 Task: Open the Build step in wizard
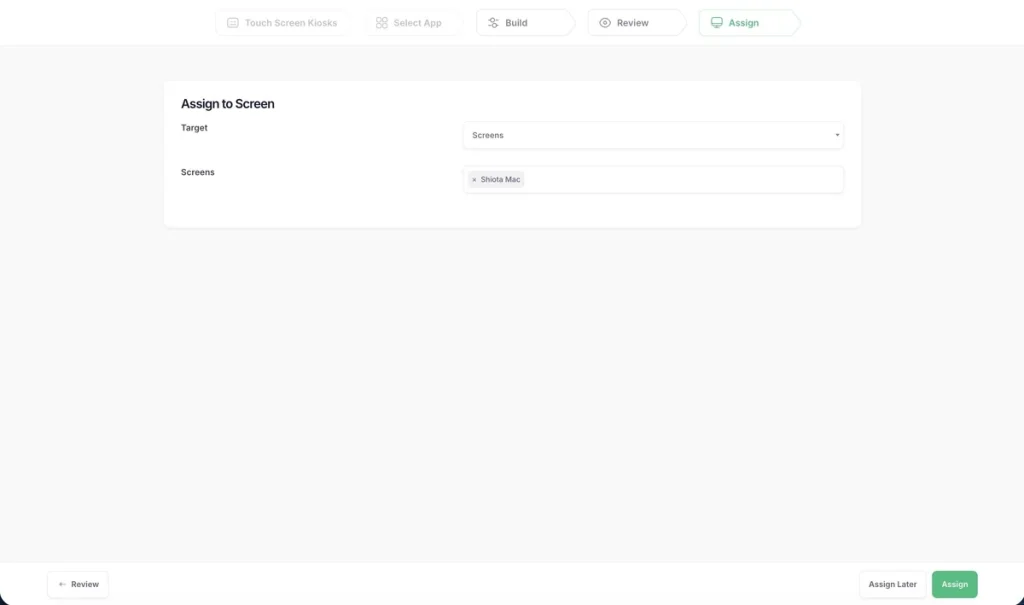tap(517, 23)
